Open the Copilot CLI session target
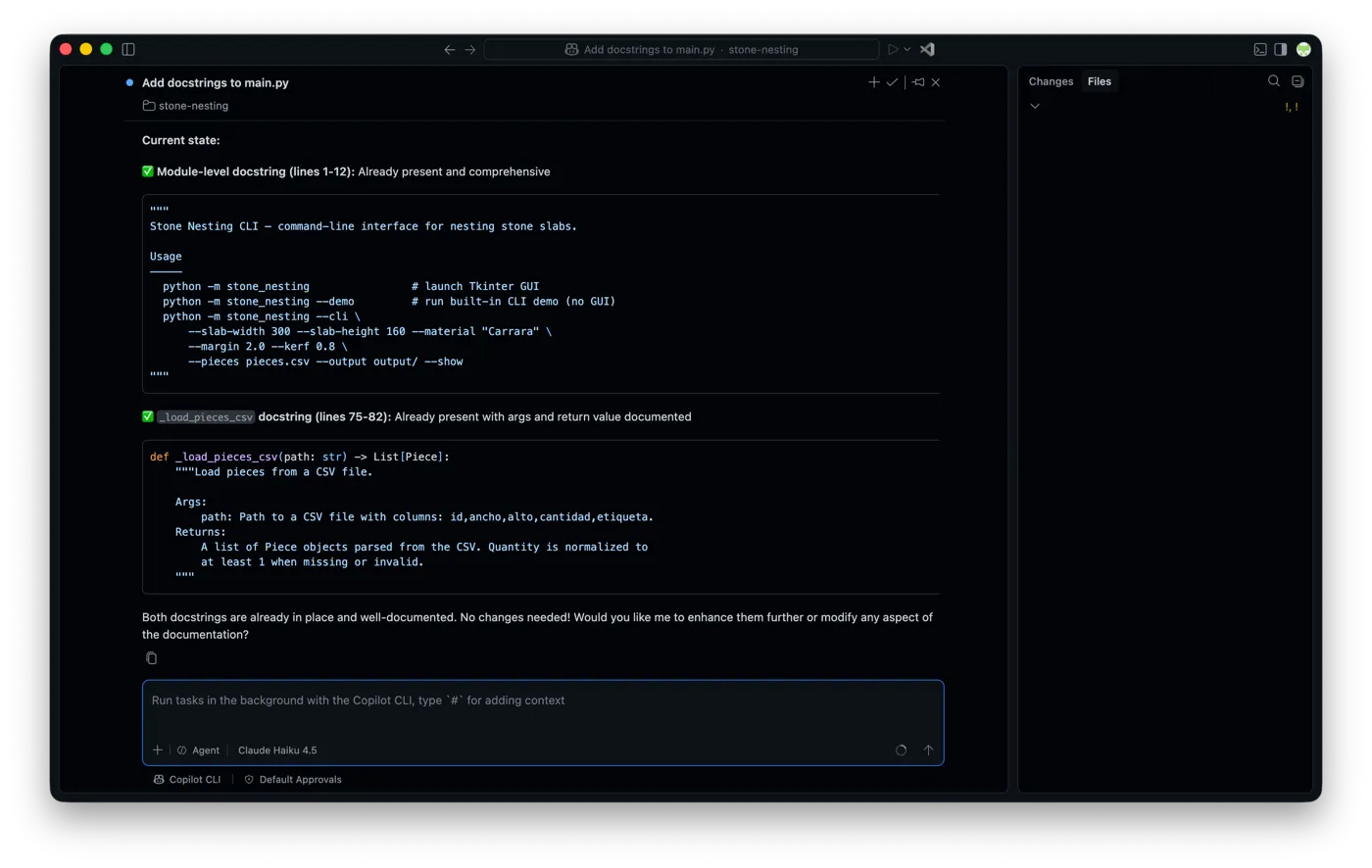 point(186,780)
